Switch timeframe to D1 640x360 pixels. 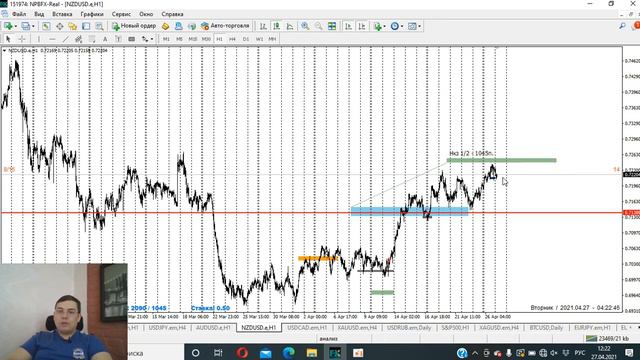pyautogui.click(x=246, y=39)
